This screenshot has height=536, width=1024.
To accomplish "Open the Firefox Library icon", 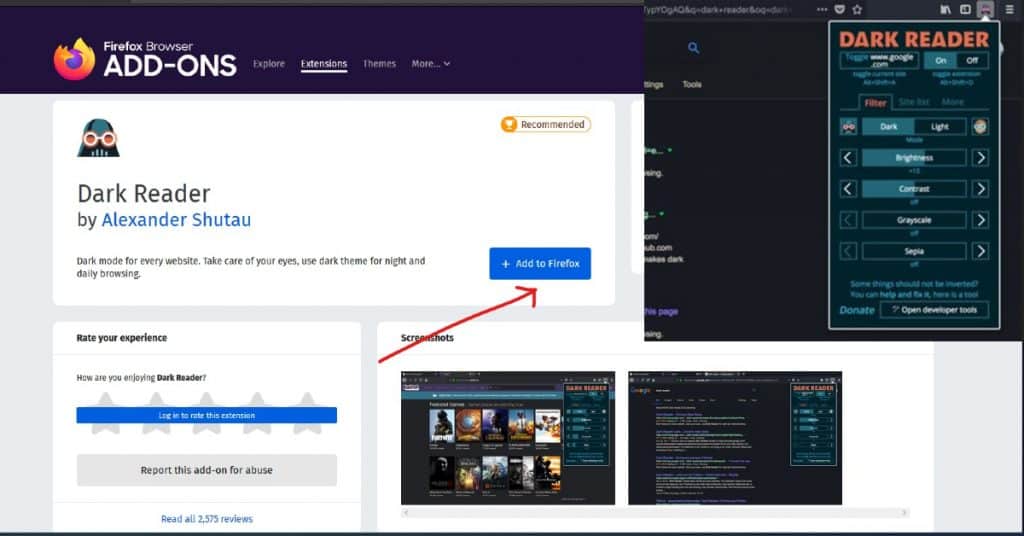I will 945,9.
